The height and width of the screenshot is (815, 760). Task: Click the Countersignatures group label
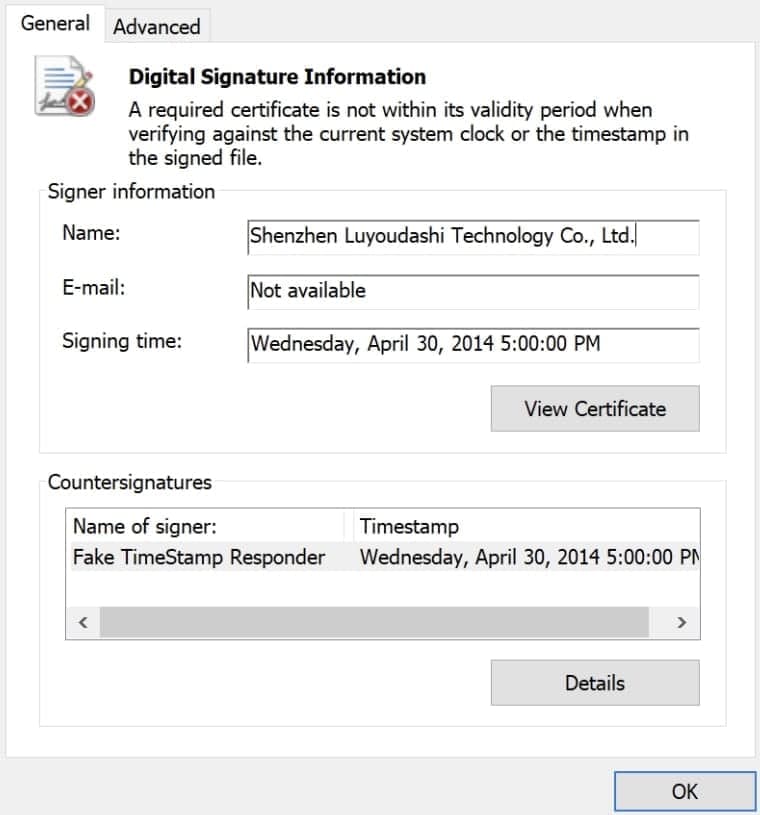pyautogui.click(x=130, y=482)
